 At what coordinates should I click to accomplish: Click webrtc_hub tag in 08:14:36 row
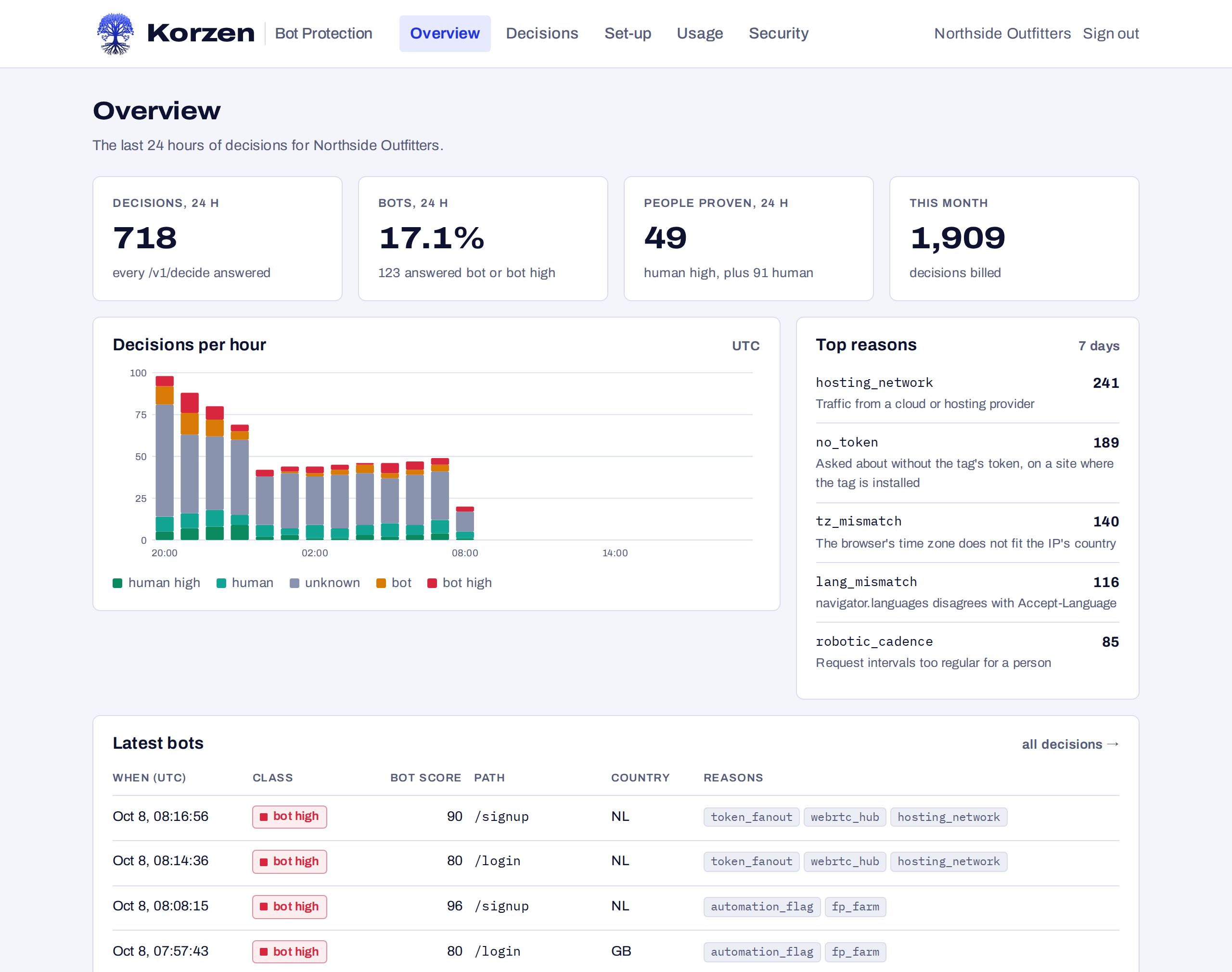pyautogui.click(x=845, y=862)
